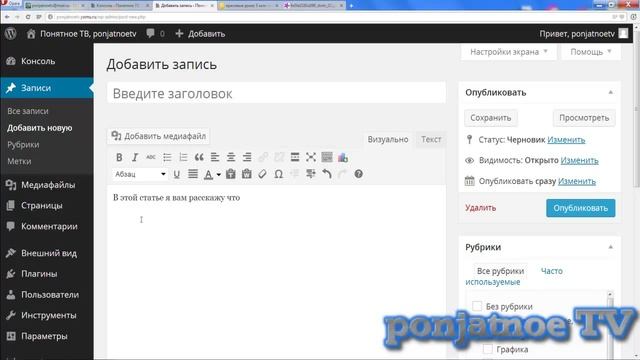Open 'Привет, ponjatnoetv' user menu
Viewport: 640px width, 360px height.
point(583,33)
